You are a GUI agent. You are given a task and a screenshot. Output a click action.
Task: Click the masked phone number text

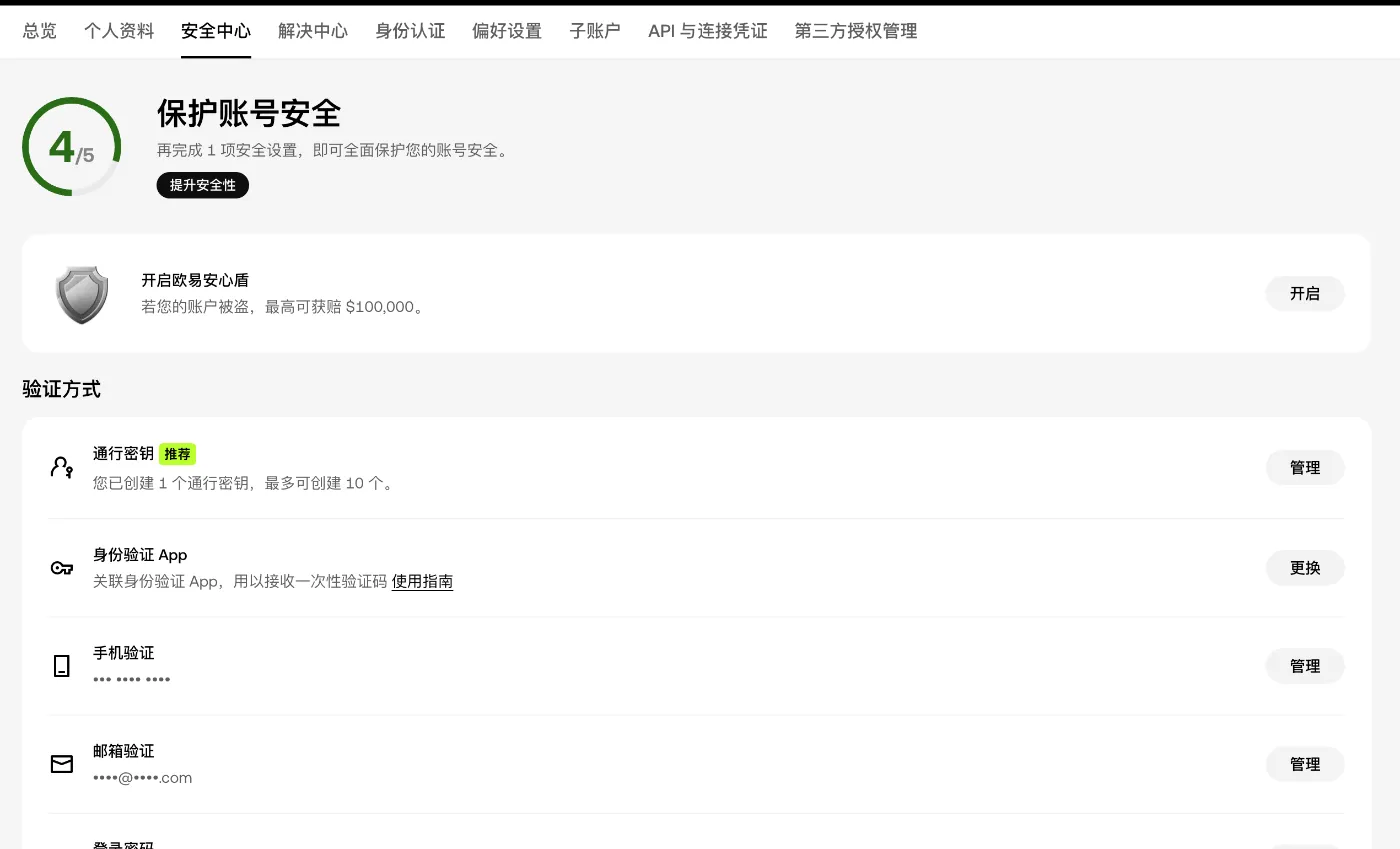[132, 680]
